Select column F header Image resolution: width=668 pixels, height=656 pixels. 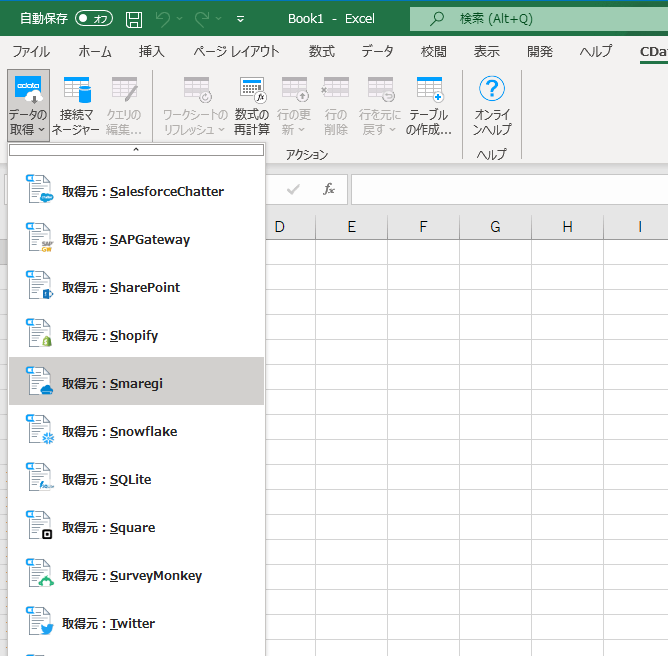[x=423, y=227]
